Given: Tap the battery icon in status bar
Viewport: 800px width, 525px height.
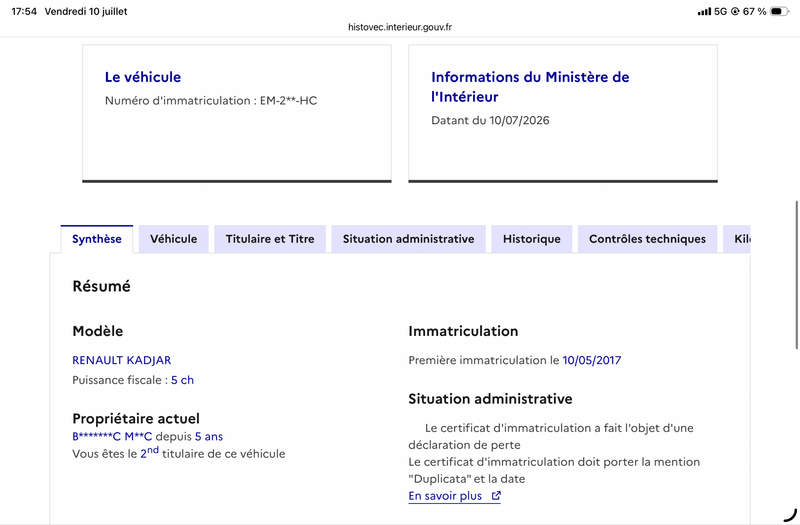Looking at the screenshot, I should [779, 11].
